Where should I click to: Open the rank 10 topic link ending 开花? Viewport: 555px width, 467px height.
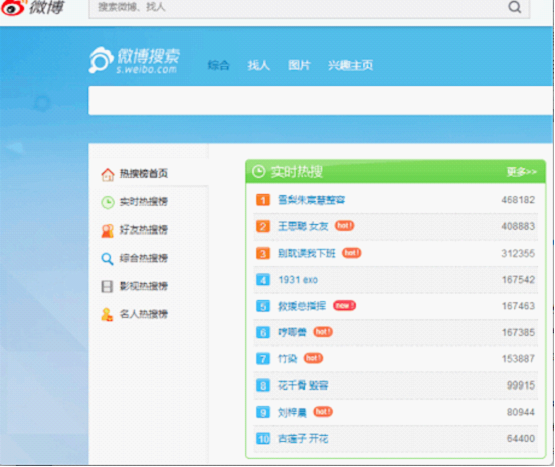click(x=303, y=439)
